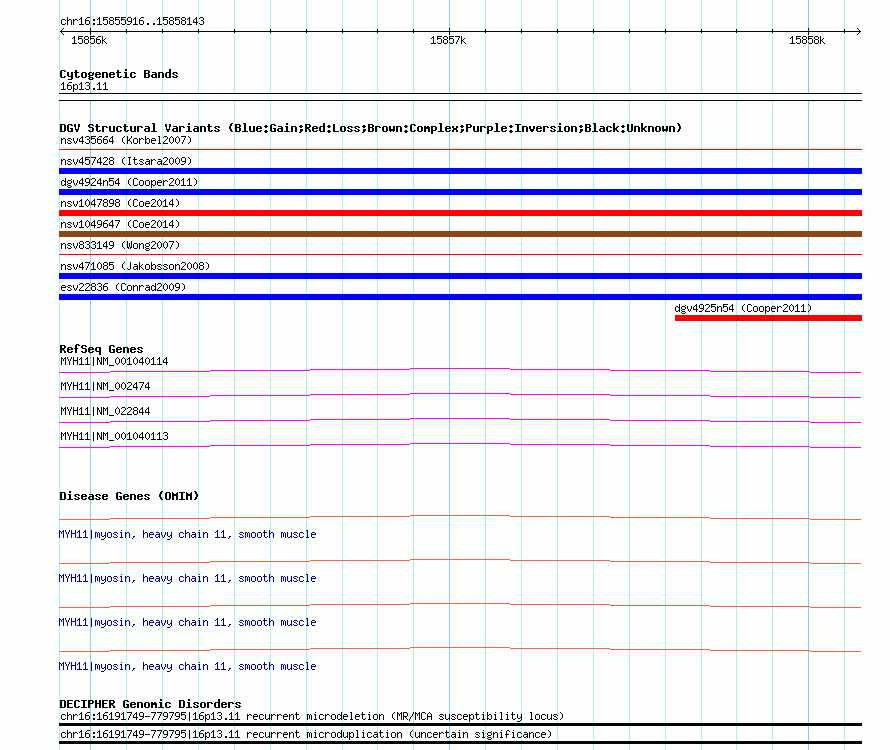Click the left arrow at ruler start
The image size is (890, 750).
tap(62, 31)
